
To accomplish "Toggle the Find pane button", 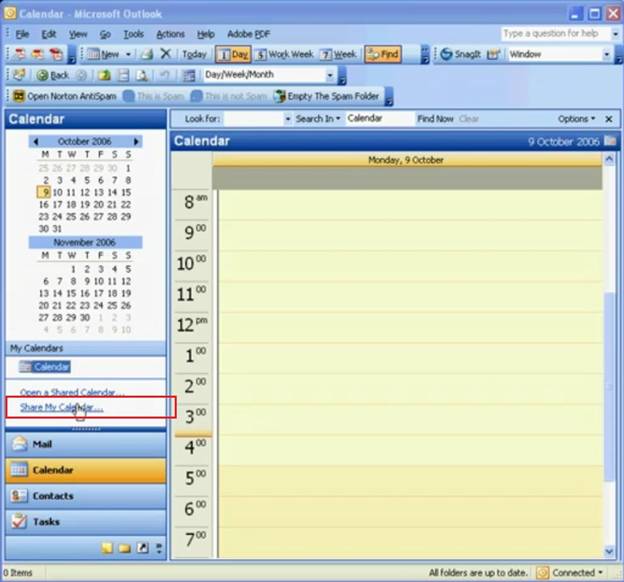I will tap(383, 54).
